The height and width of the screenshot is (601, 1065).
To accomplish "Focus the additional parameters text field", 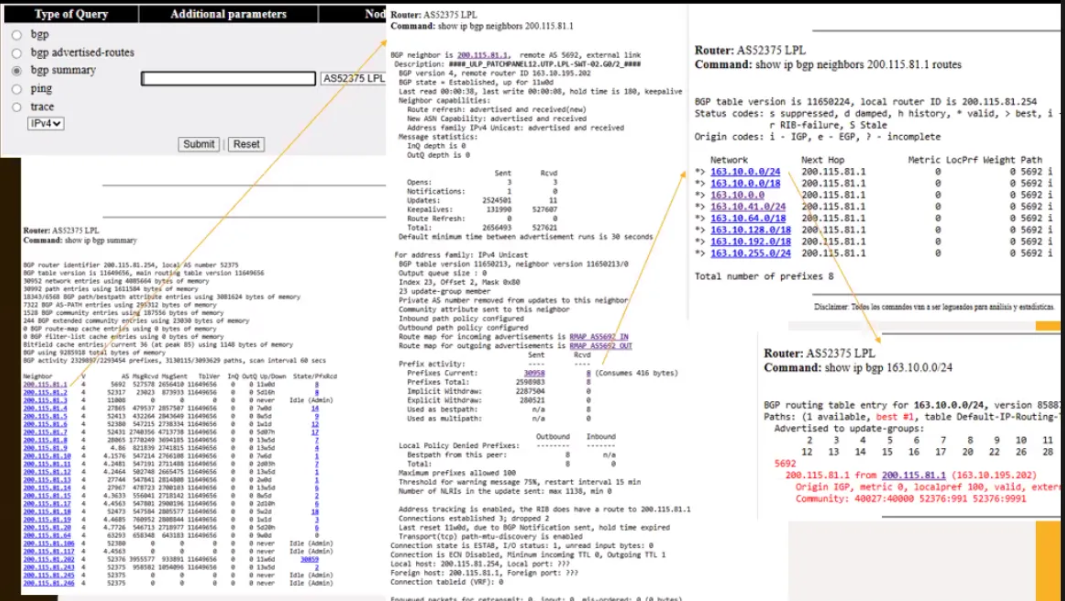I will click(x=229, y=79).
